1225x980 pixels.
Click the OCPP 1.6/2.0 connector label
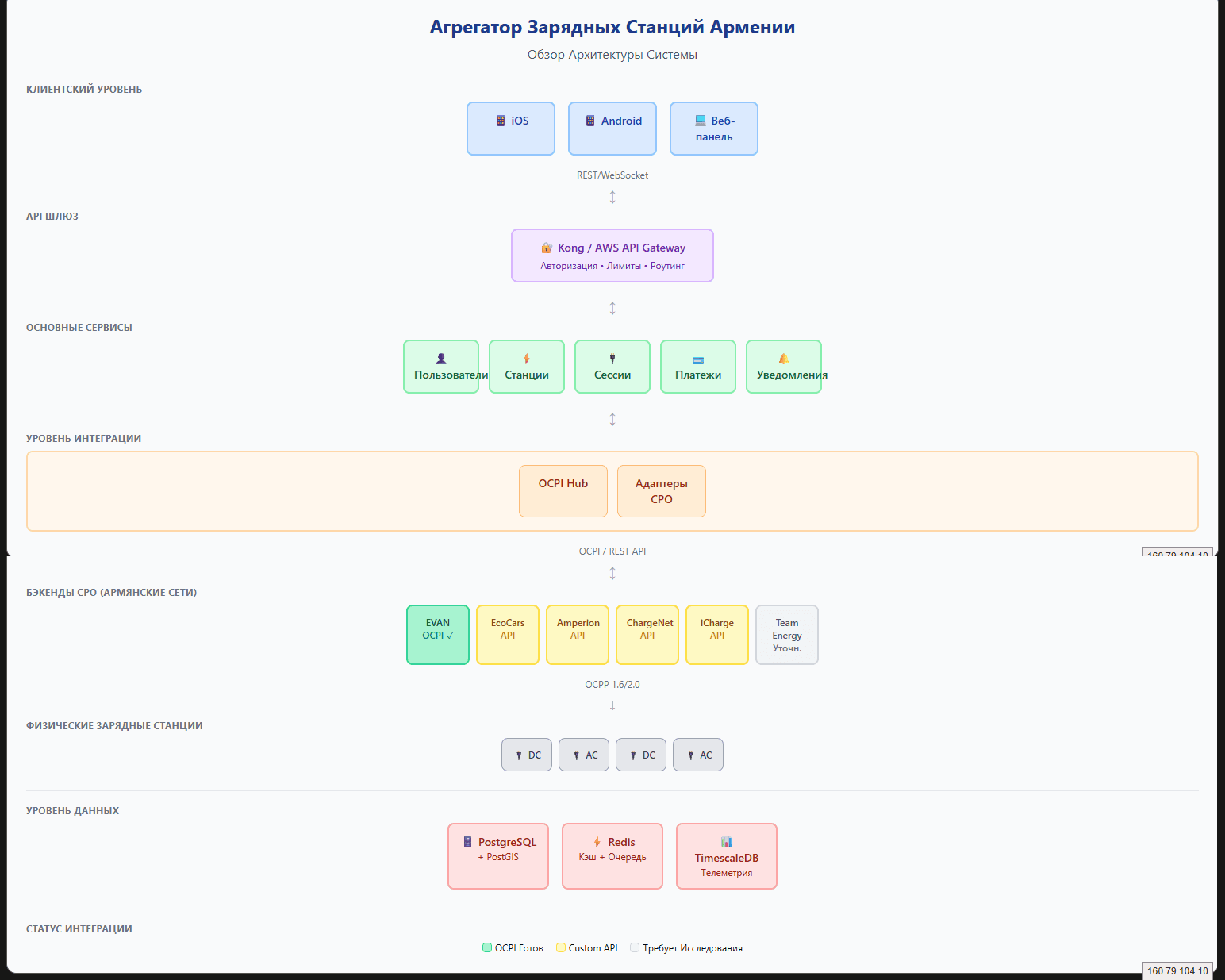612,685
